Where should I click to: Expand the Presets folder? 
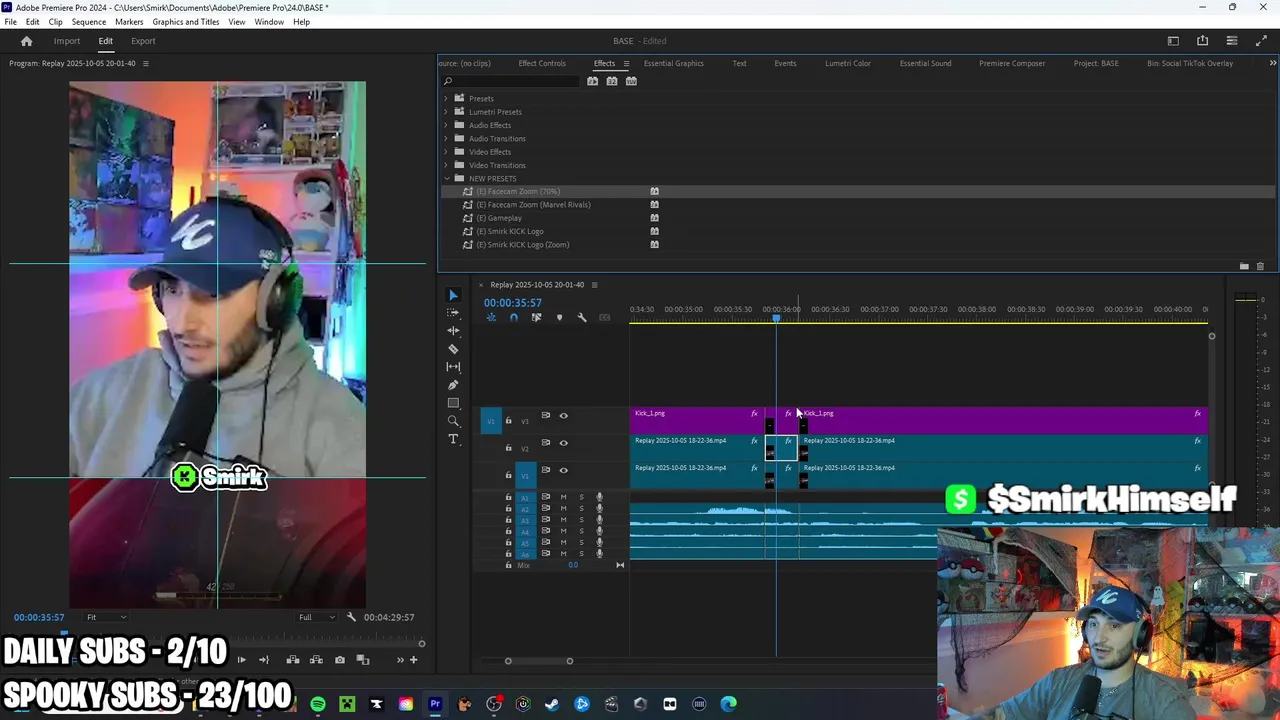(x=446, y=98)
